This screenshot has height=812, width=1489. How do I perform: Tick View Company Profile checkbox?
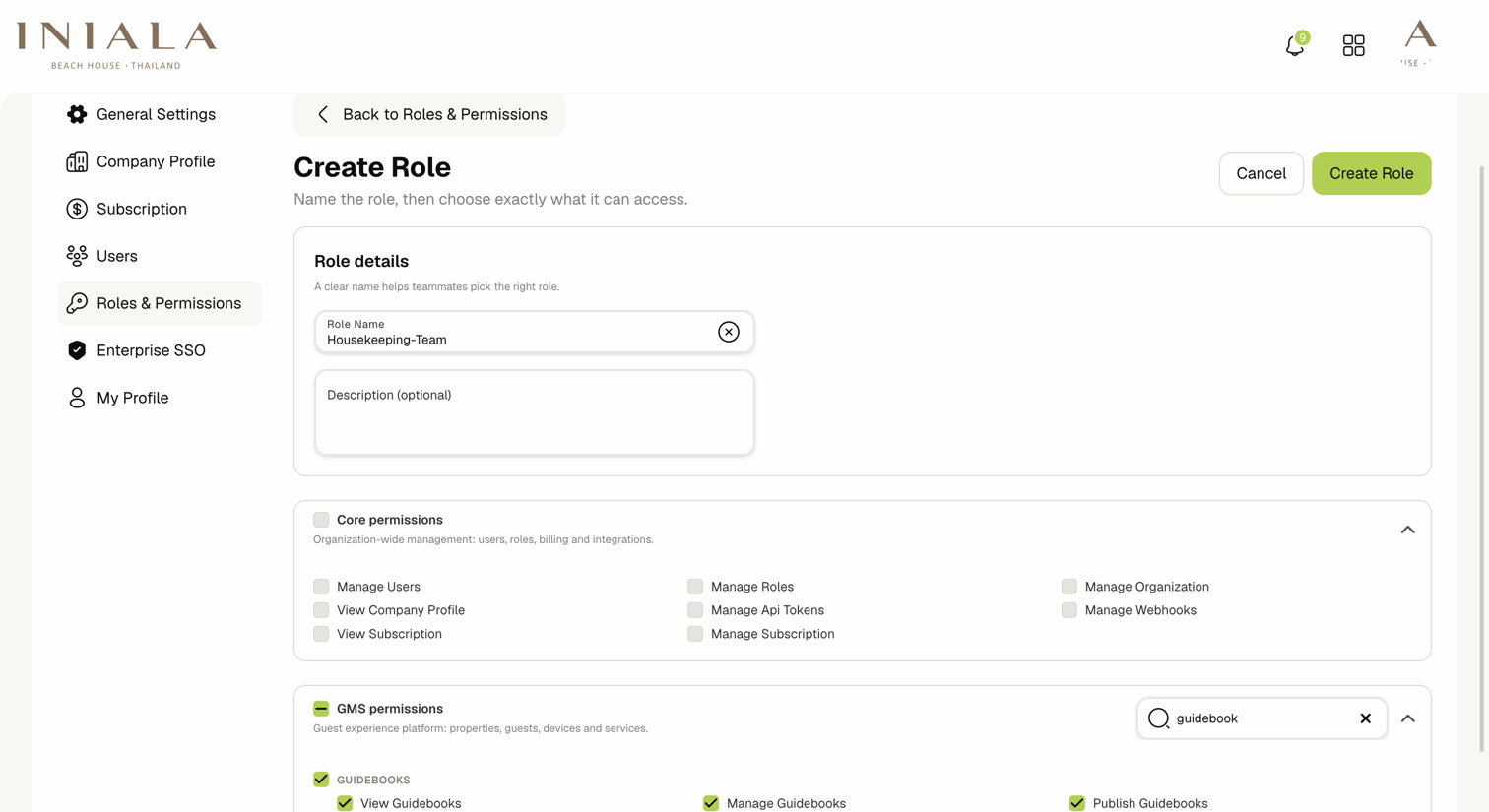click(x=321, y=610)
